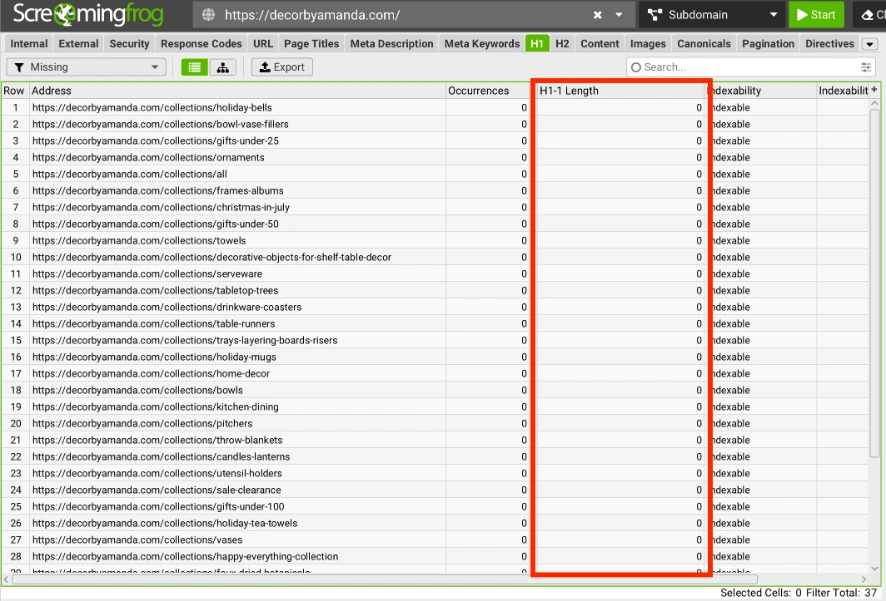Add column with the plus icon

click(874, 90)
